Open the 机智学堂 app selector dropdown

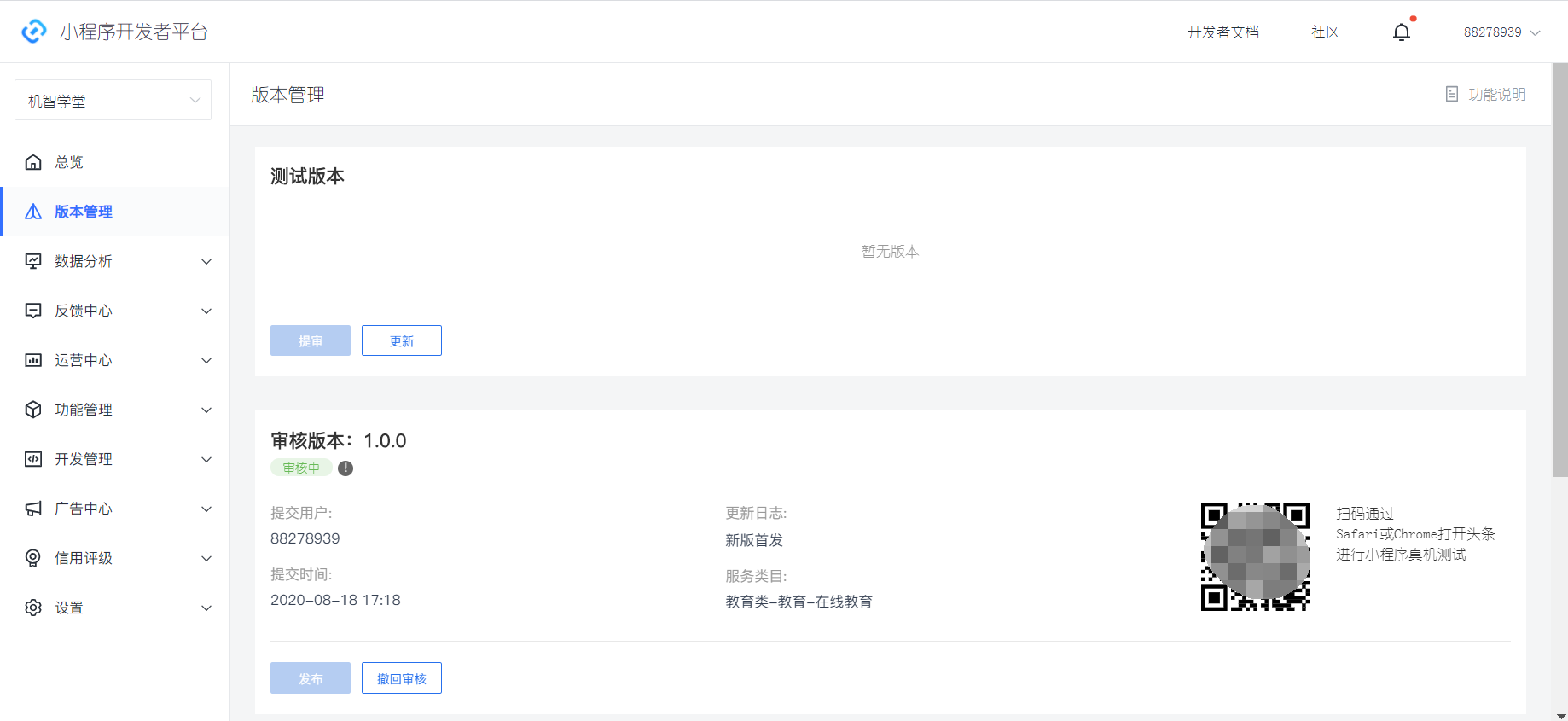click(x=113, y=101)
